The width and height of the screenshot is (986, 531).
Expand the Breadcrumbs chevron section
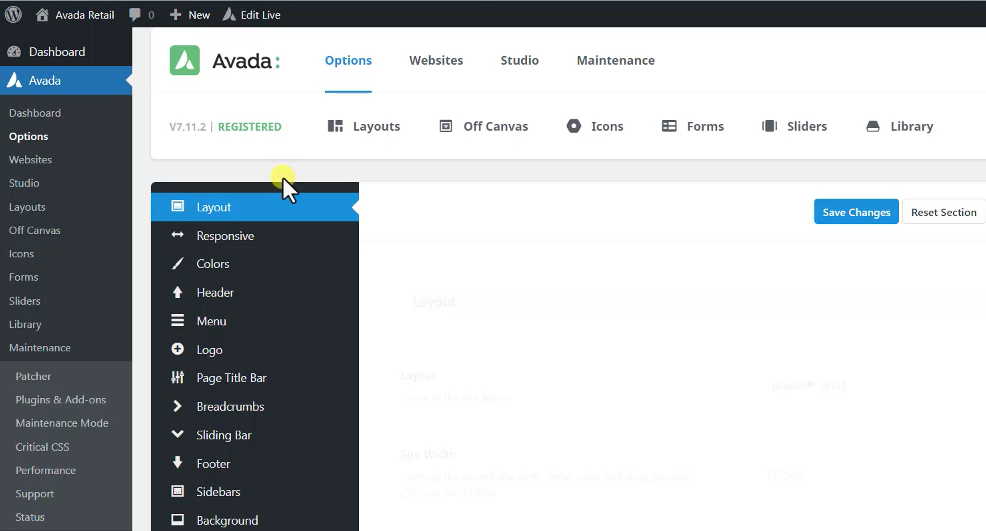[x=230, y=407]
